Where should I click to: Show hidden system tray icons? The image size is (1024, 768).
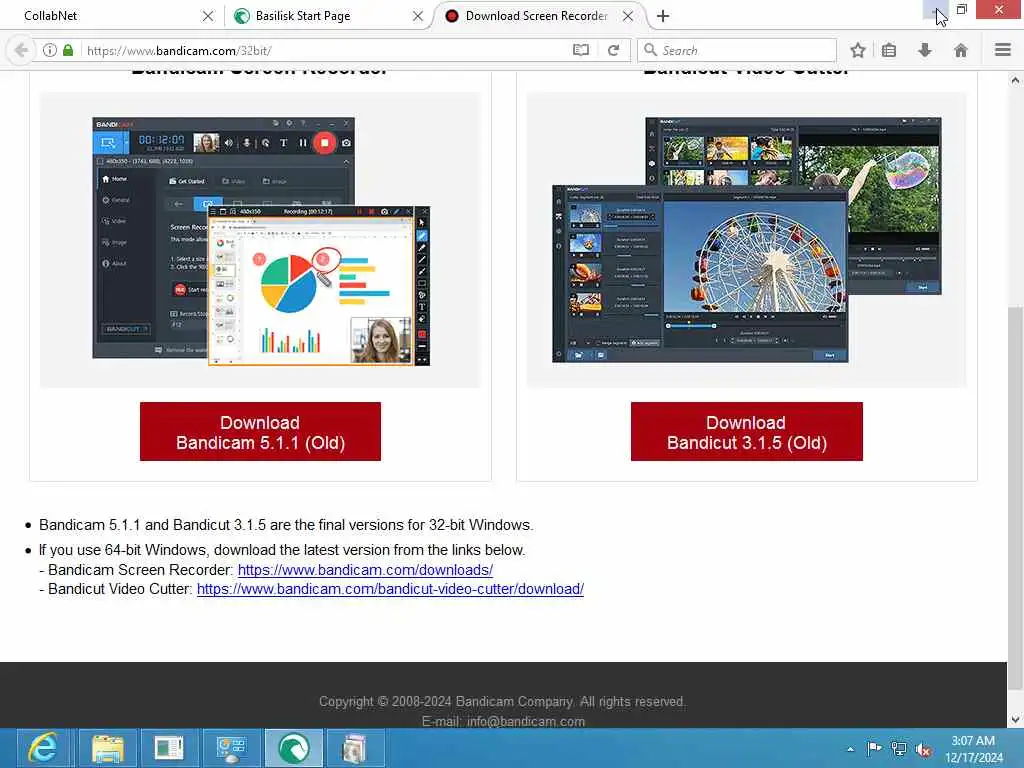point(850,749)
